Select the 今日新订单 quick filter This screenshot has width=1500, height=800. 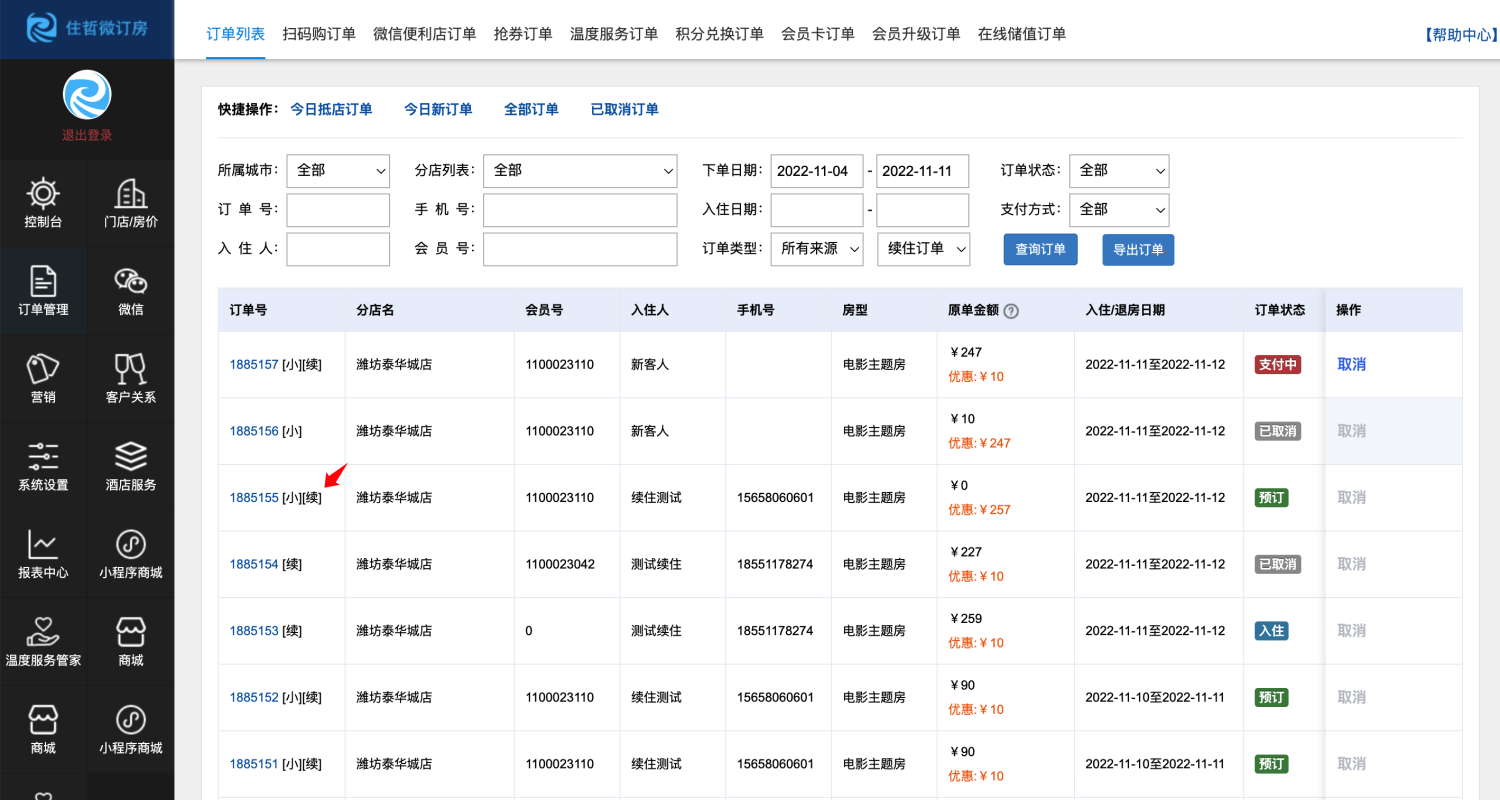[x=438, y=109]
